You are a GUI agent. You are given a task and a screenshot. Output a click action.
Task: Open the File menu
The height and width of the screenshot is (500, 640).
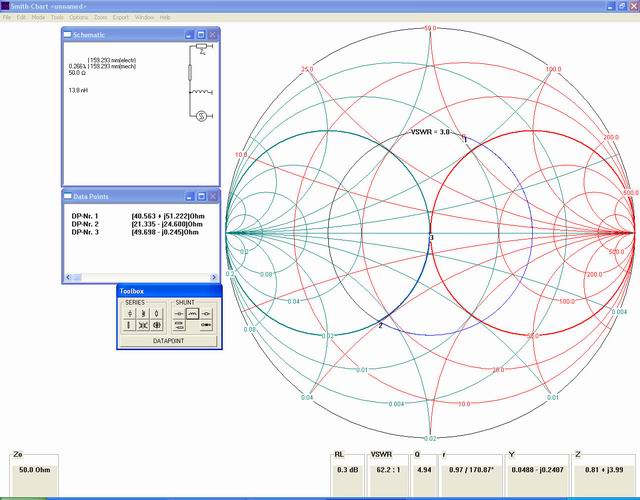point(7,18)
